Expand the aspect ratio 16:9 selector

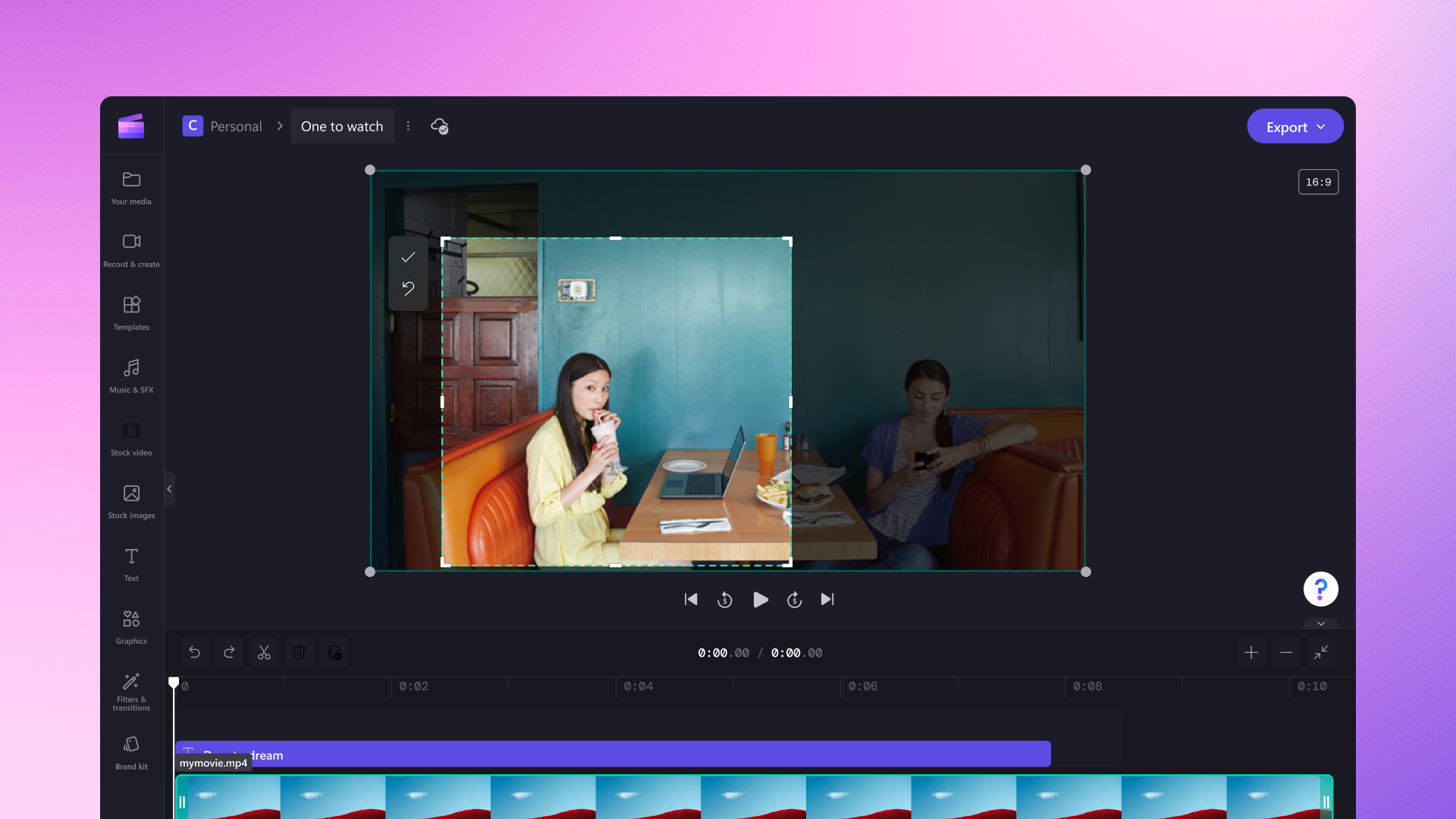(1318, 181)
